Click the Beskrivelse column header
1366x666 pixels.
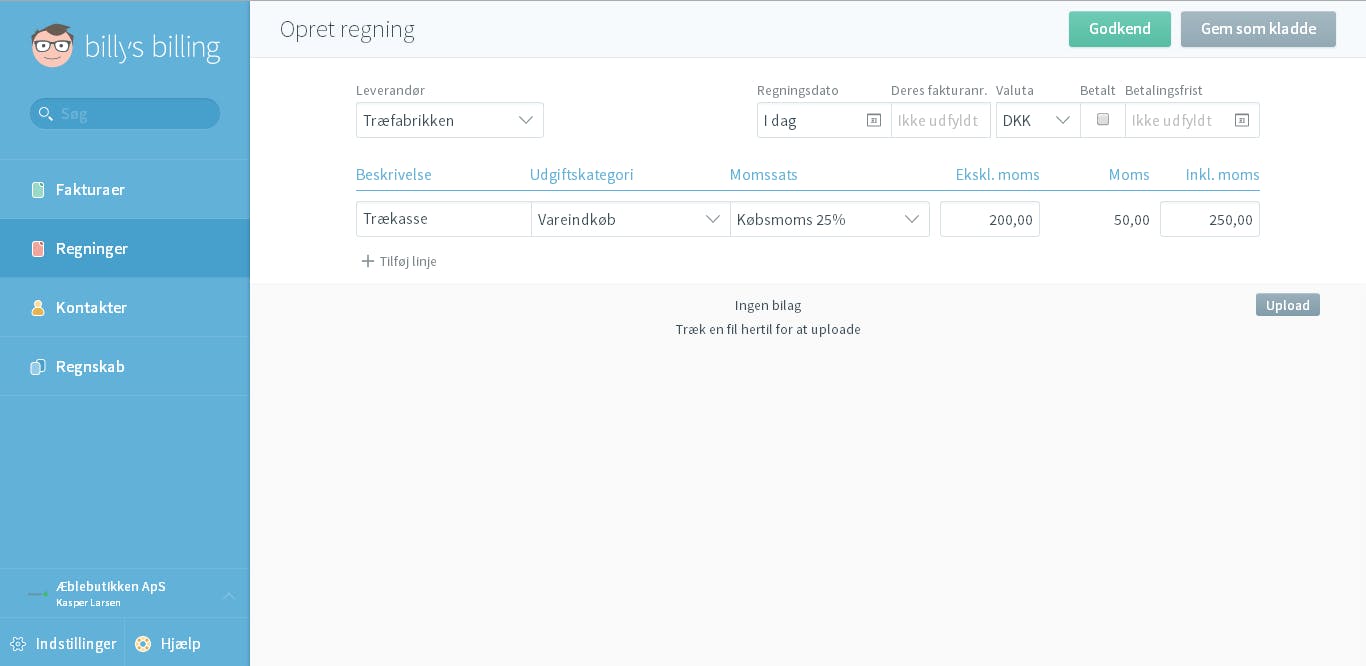[394, 174]
